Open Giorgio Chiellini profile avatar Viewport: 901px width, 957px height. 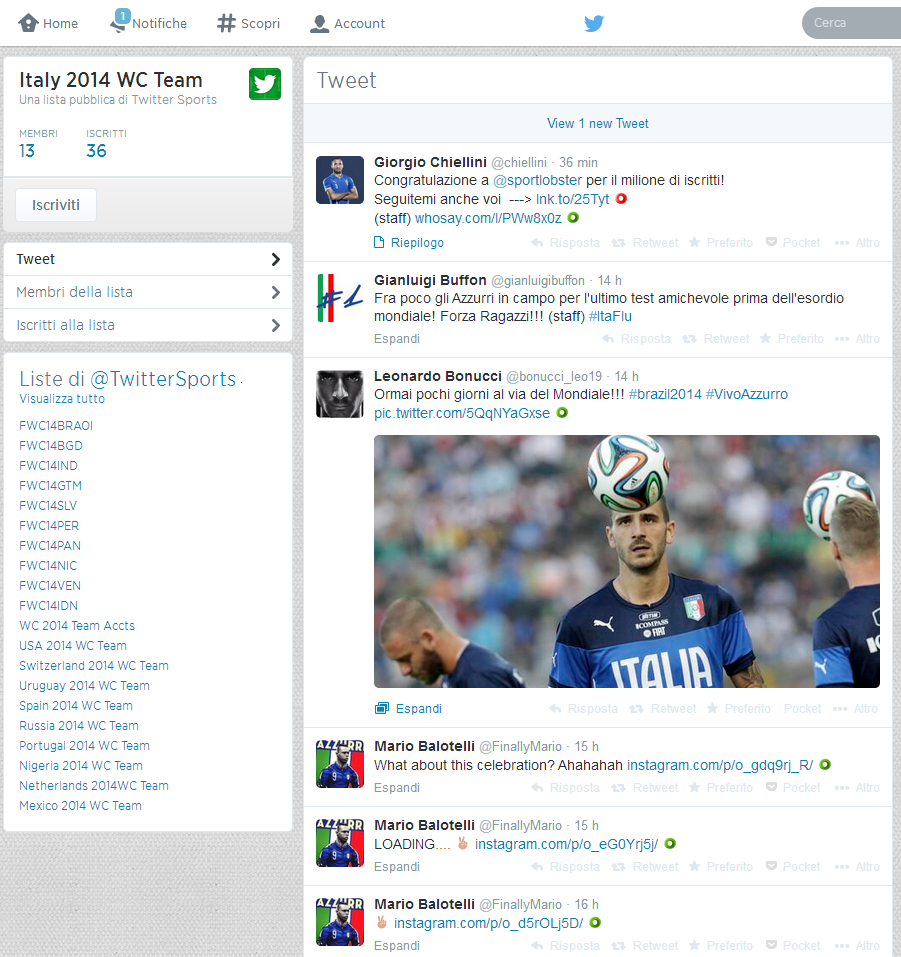coord(340,180)
